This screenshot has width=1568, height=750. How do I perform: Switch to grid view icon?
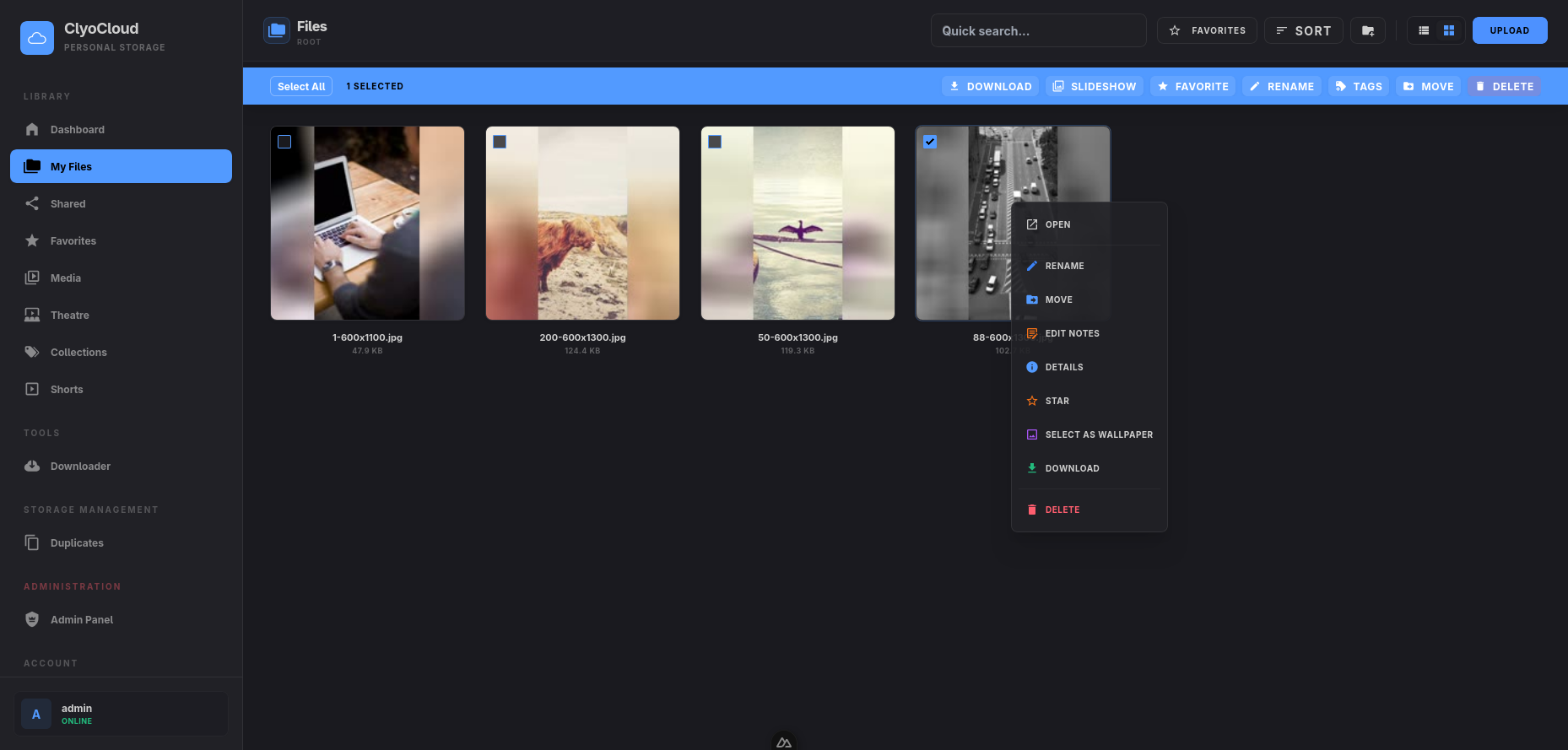pyautogui.click(x=1449, y=30)
